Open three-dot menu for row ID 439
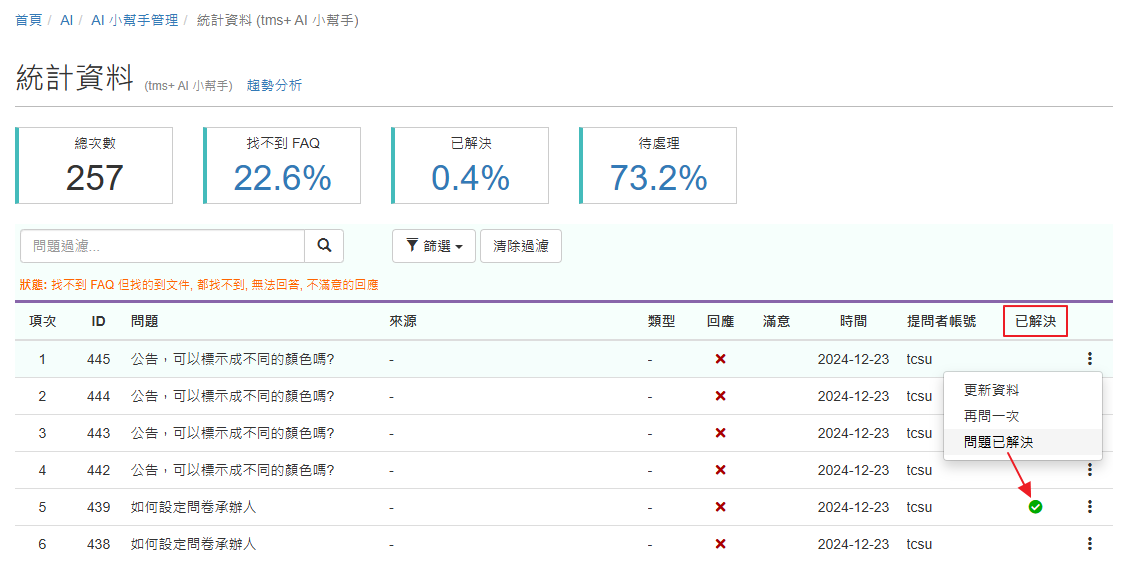 tap(1089, 507)
